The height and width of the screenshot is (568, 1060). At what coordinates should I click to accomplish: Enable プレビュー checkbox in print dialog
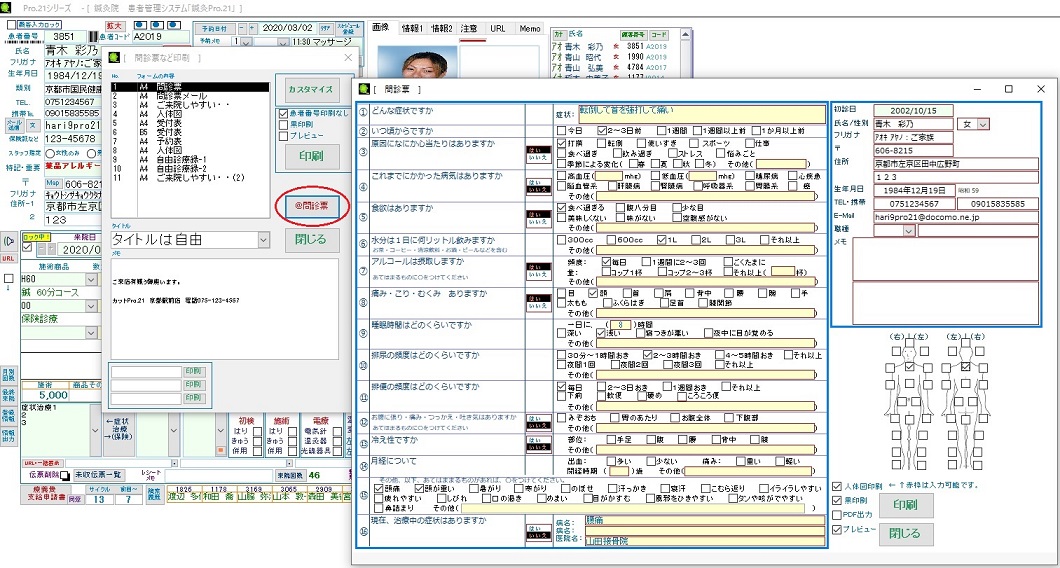tap(283, 135)
